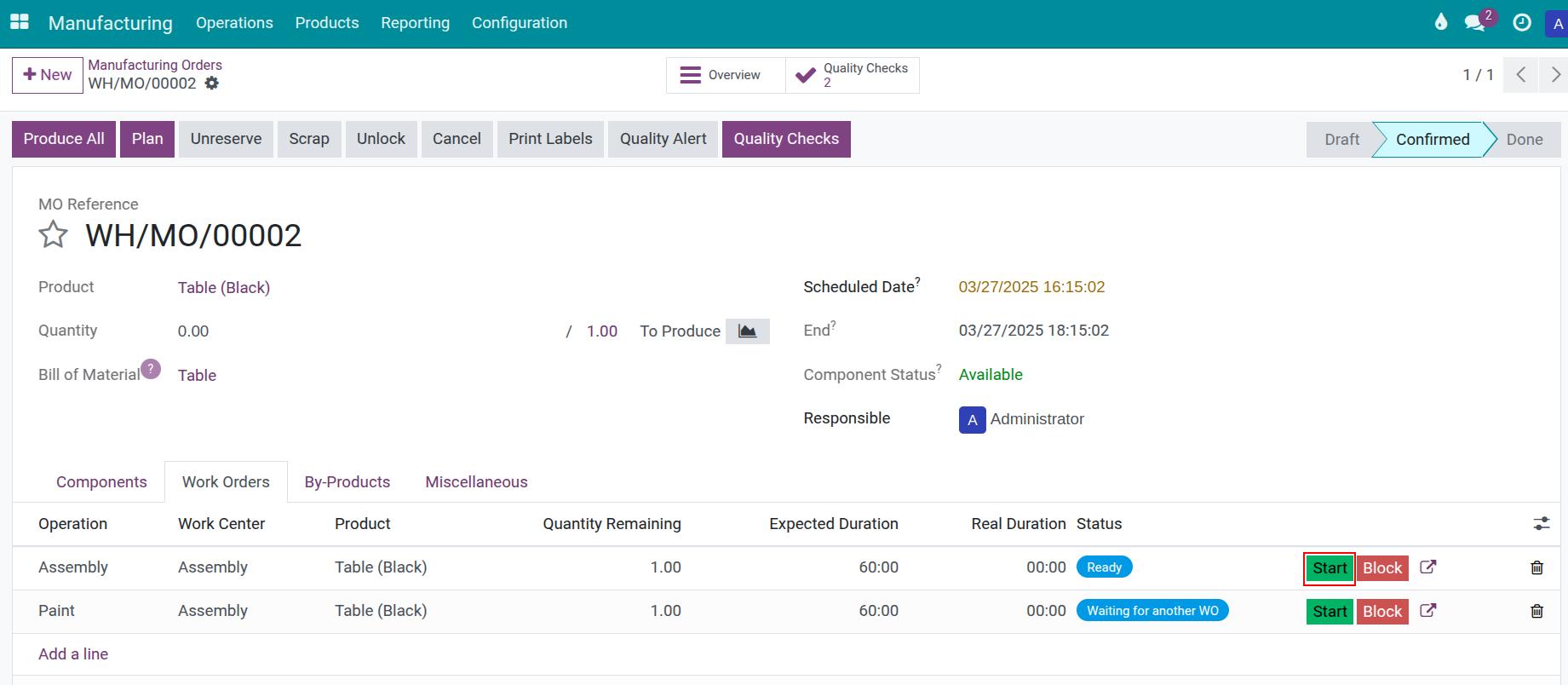Viewport: 1568px width, 685px height.
Task: Select the Draft status stage
Action: point(1341,140)
